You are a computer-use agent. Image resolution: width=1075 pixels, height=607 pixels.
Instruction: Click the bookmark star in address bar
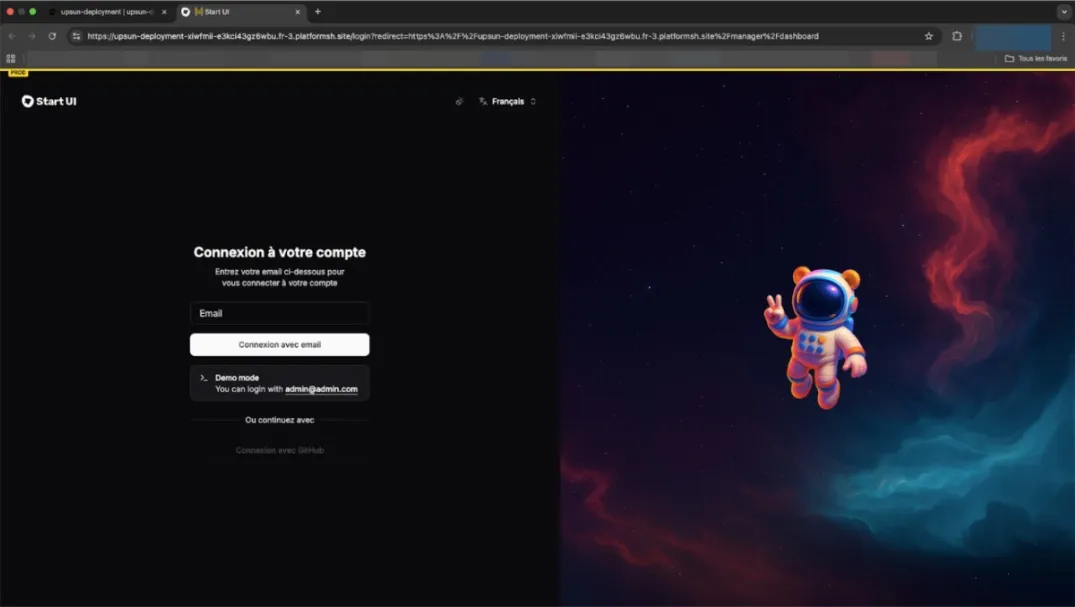(928, 35)
